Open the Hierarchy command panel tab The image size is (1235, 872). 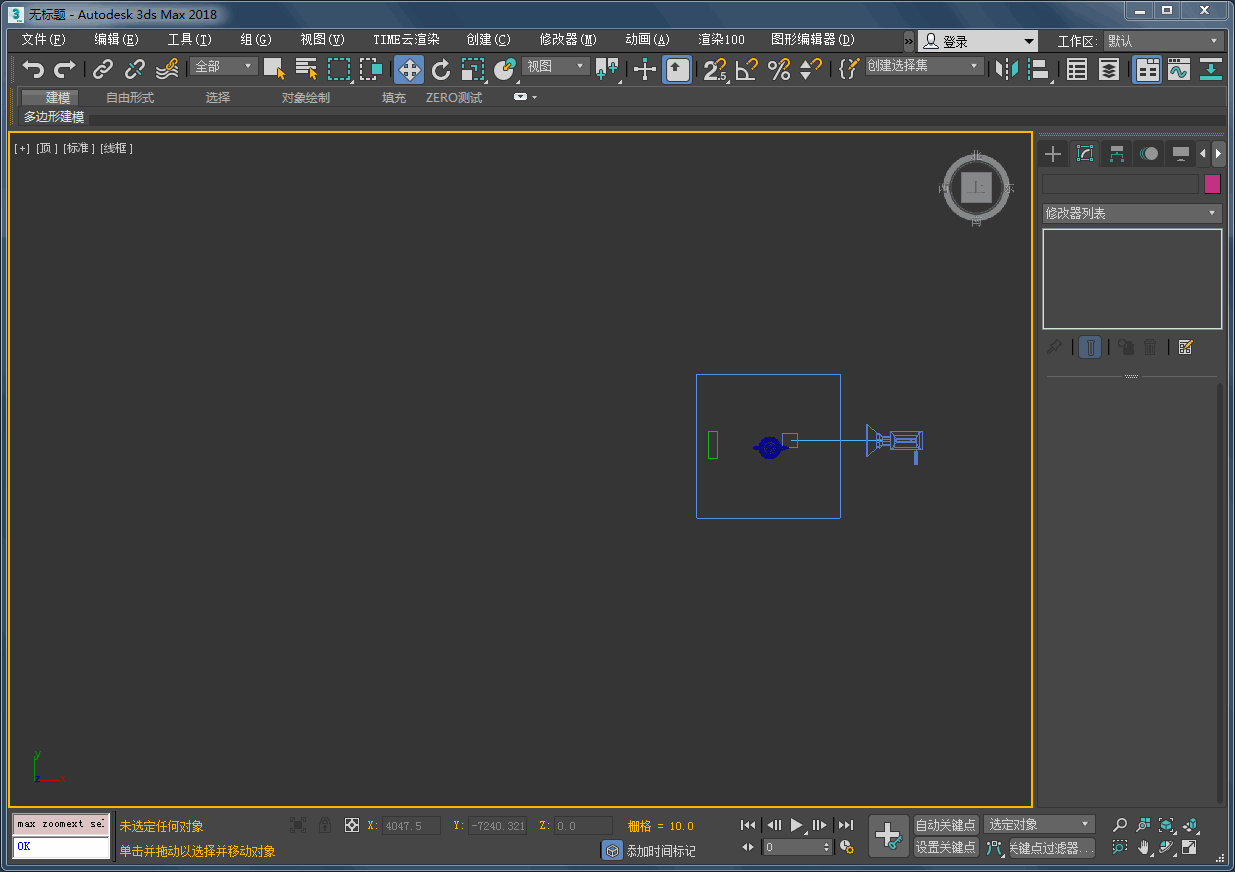click(1117, 154)
